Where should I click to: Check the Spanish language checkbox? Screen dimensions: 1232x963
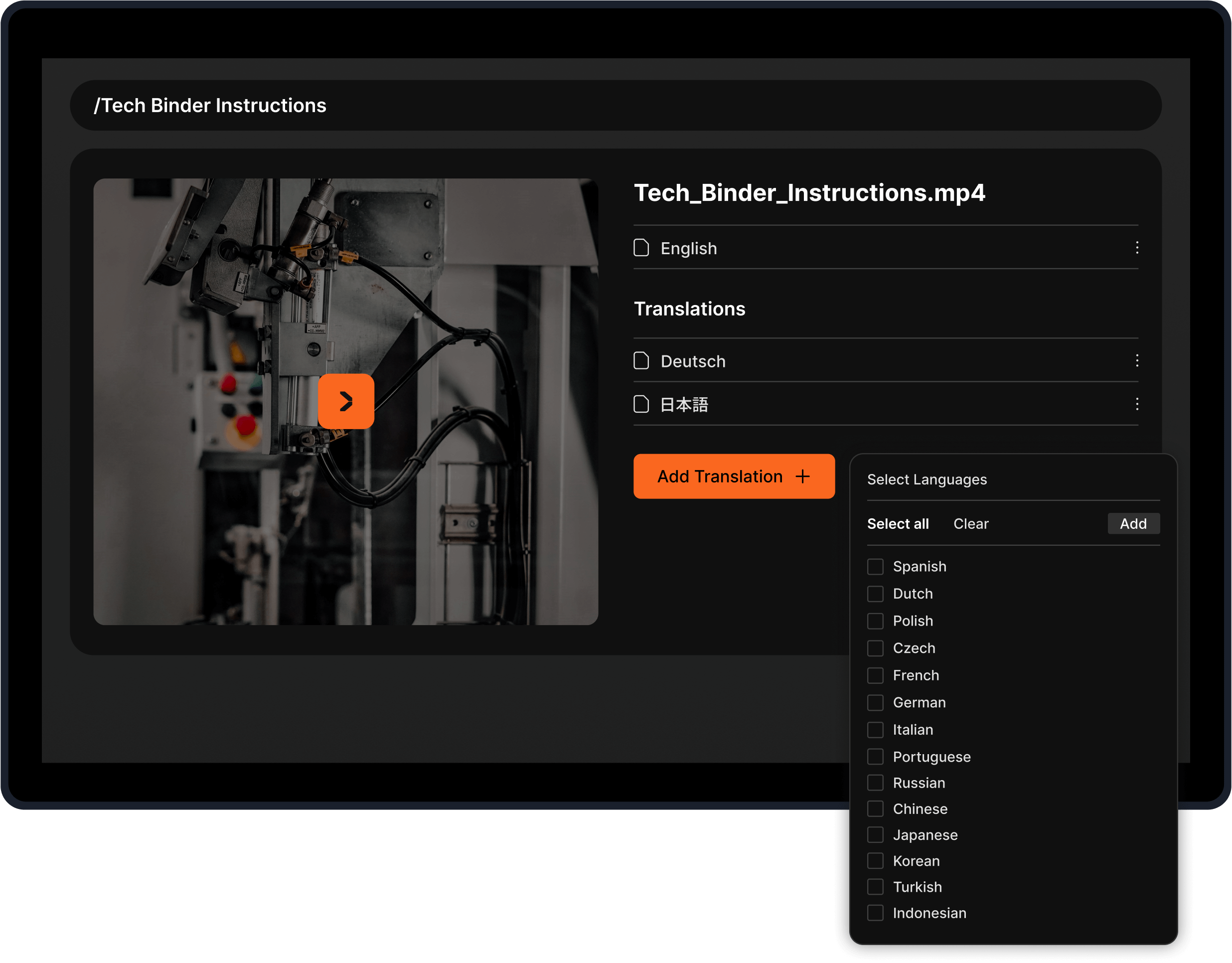click(875, 566)
